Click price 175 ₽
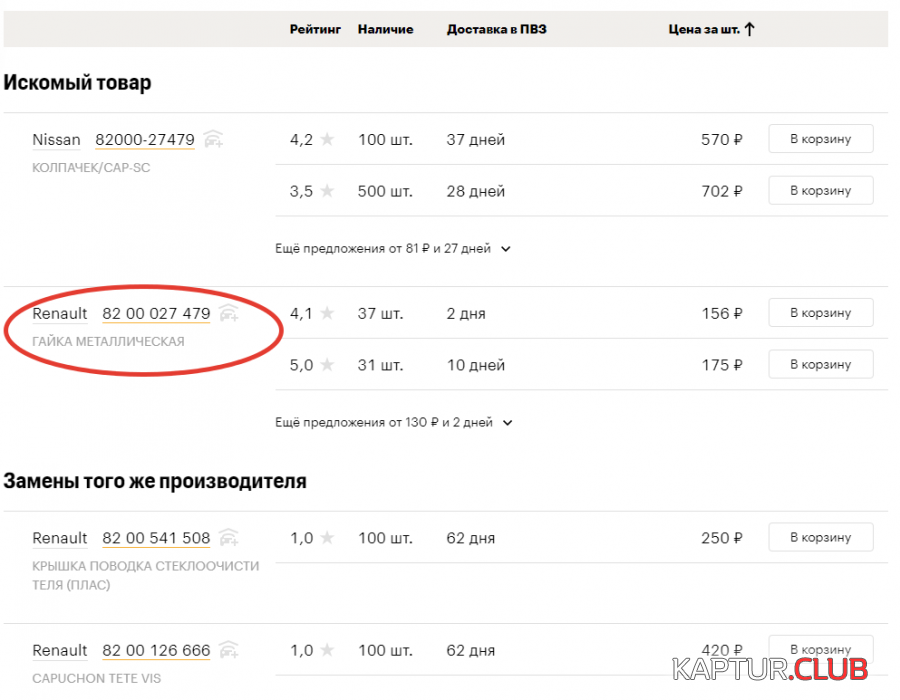This screenshot has width=900, height=700. click(x=721, y=365)
